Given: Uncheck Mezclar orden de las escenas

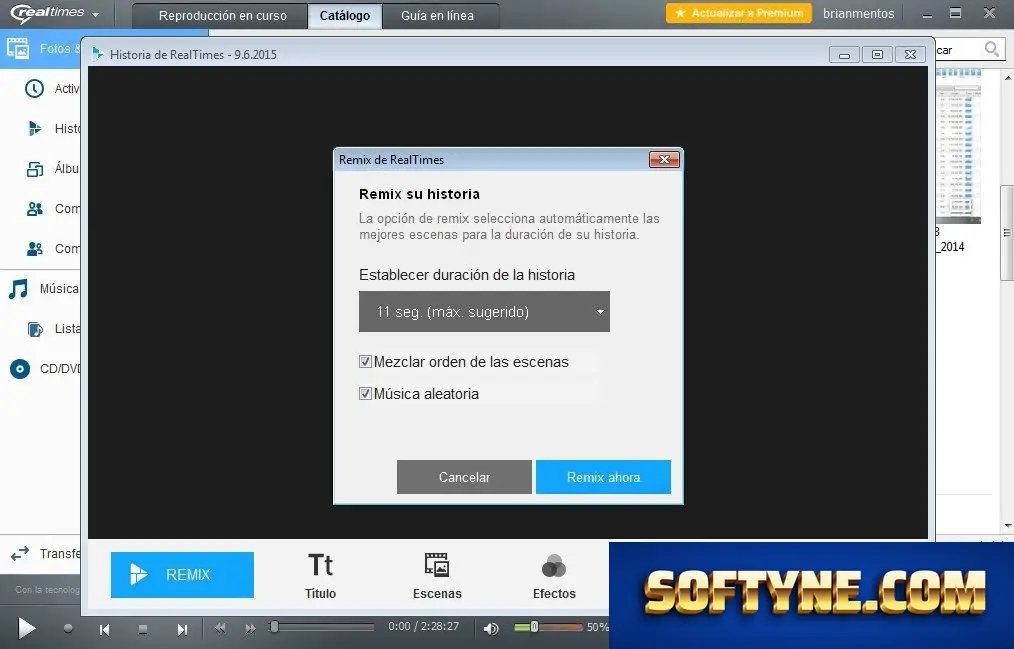Looking at the screenshot, I should coord(365,362).
